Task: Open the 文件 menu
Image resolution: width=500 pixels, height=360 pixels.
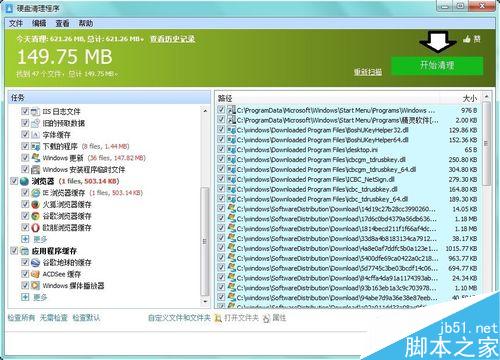Action: (16, 23)
